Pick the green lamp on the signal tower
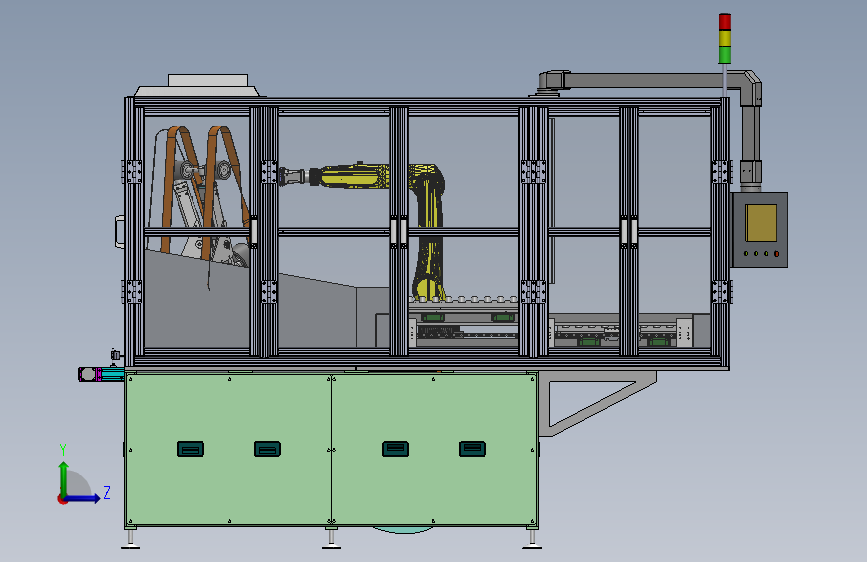The height and width of the screenshot is (562, 867). [x=724, y=55]
